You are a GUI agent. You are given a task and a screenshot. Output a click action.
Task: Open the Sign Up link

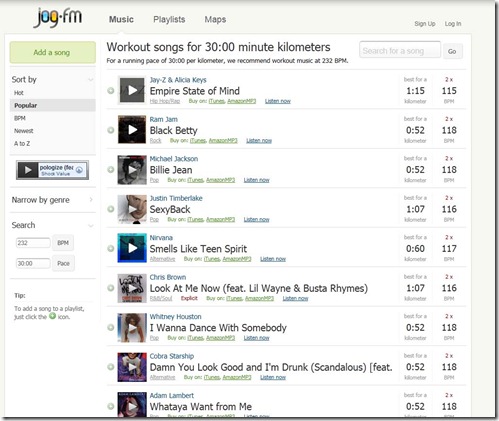425,24
